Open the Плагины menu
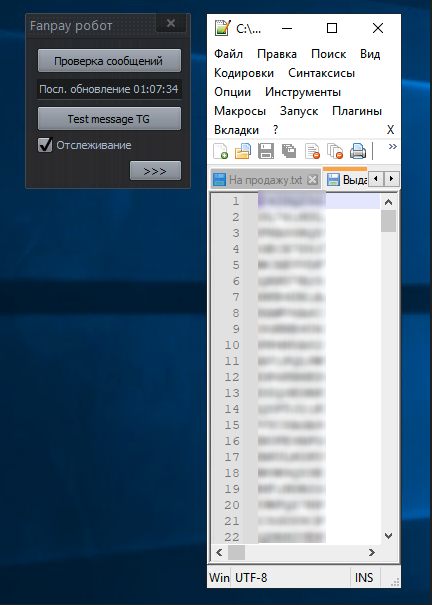Screen dimensions: 432x605 click(x=357, y=111)
